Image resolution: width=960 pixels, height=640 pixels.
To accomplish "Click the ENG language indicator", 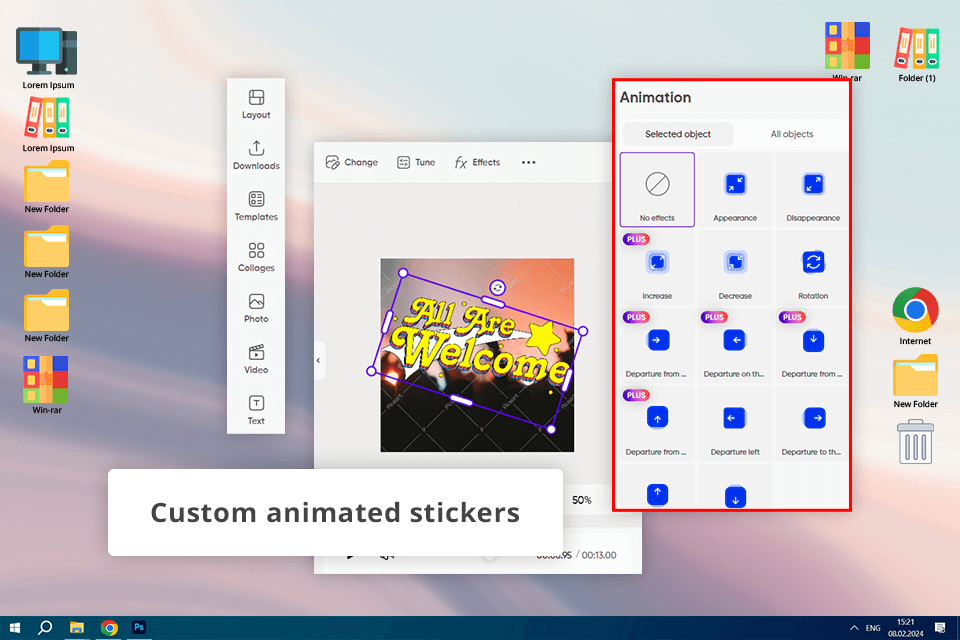I will click(873, 628).
